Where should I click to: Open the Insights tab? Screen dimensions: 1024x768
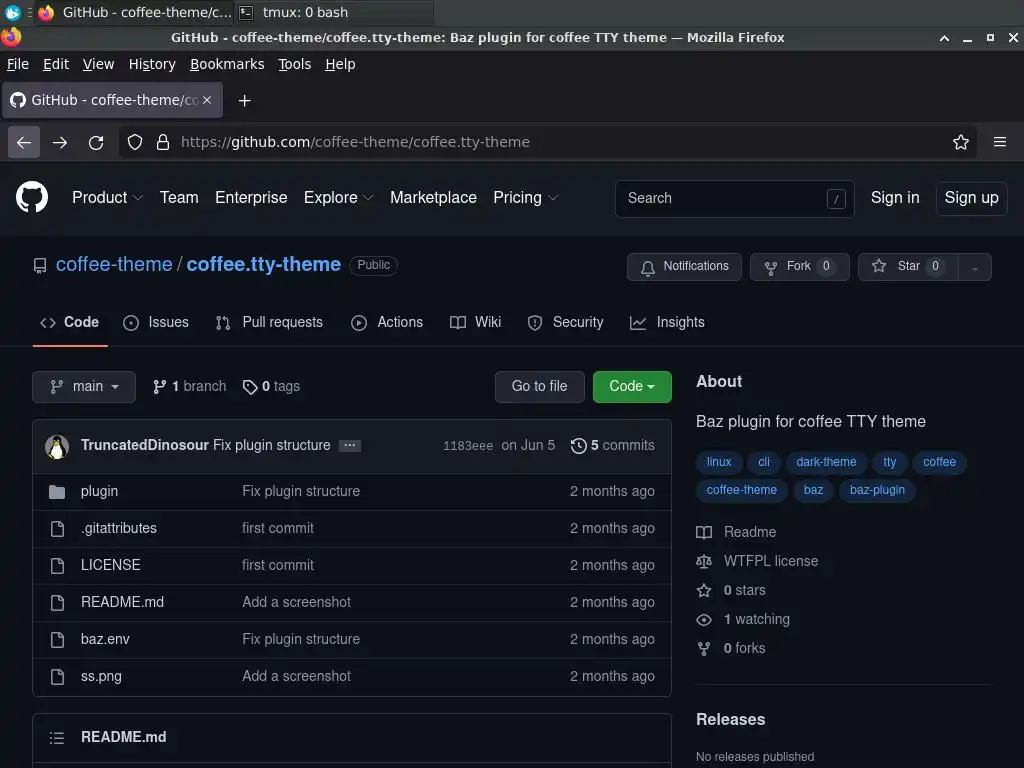click(667, 323)
